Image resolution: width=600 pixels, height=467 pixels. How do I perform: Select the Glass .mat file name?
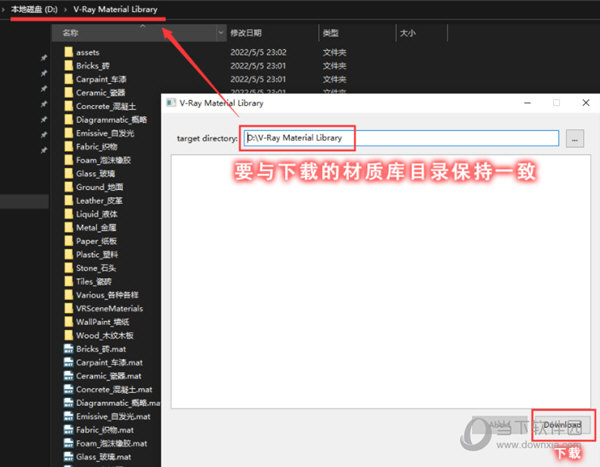[103, 457]
